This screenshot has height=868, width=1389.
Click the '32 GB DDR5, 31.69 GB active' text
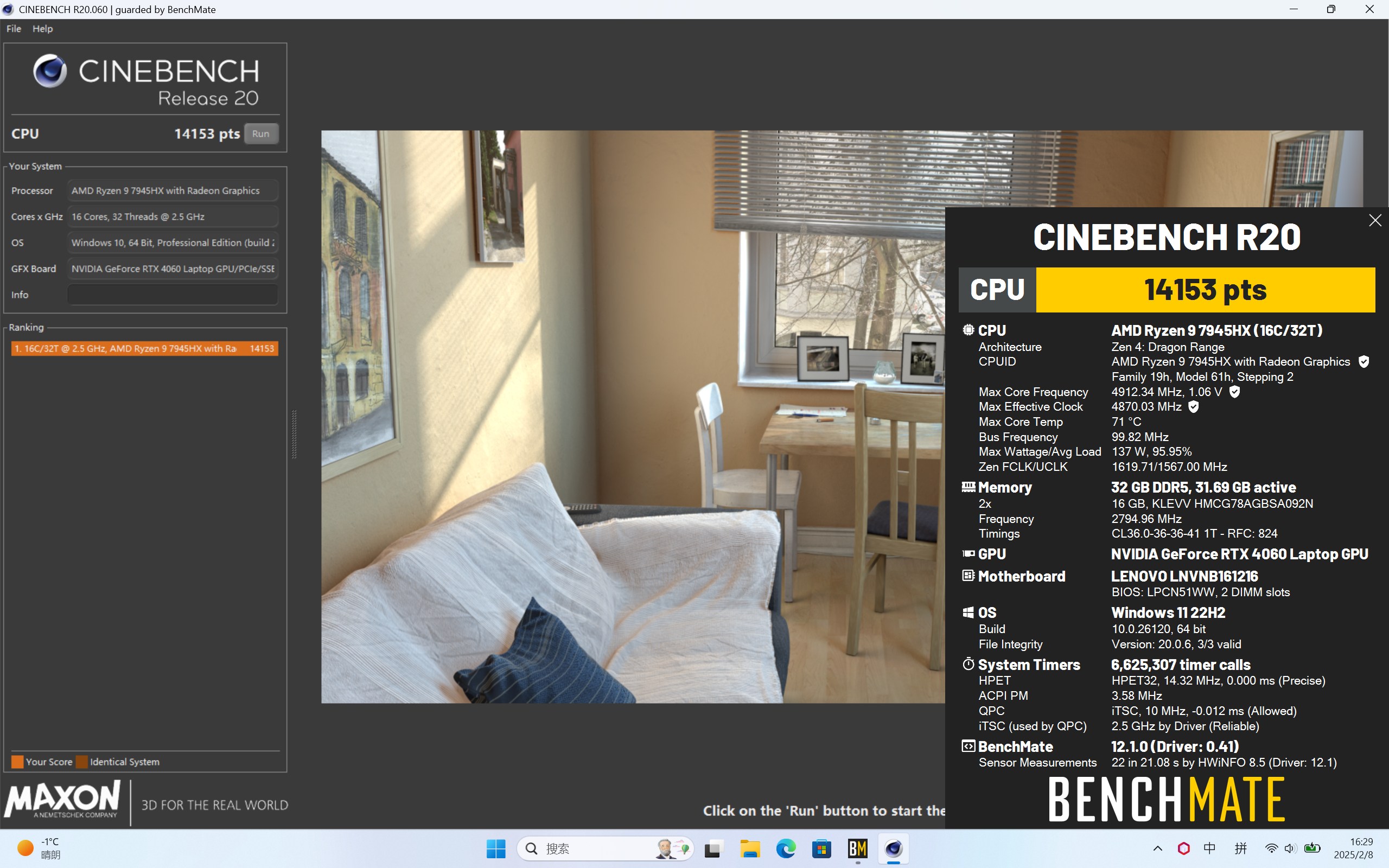coord(1203,487)
